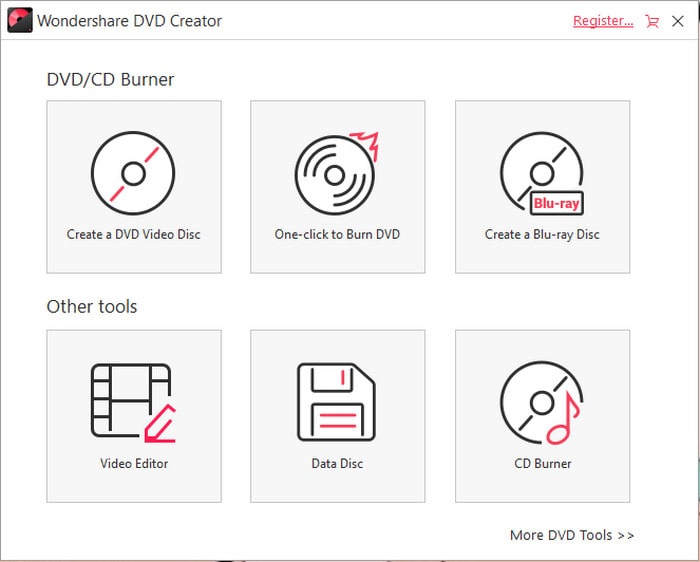Choose the "One-click to Burn DVD" label

pos(337,234)
